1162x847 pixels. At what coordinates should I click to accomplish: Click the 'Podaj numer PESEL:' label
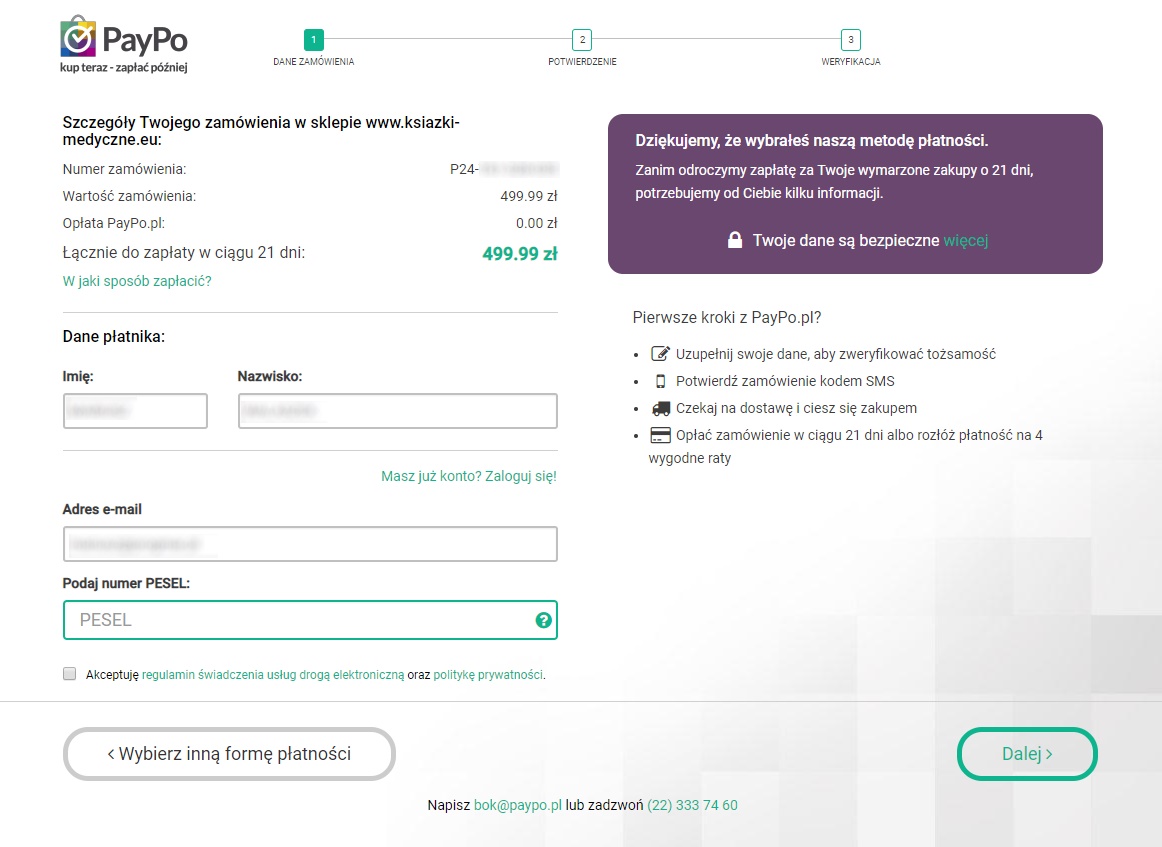pyautogui.click(x=126, y=583)
